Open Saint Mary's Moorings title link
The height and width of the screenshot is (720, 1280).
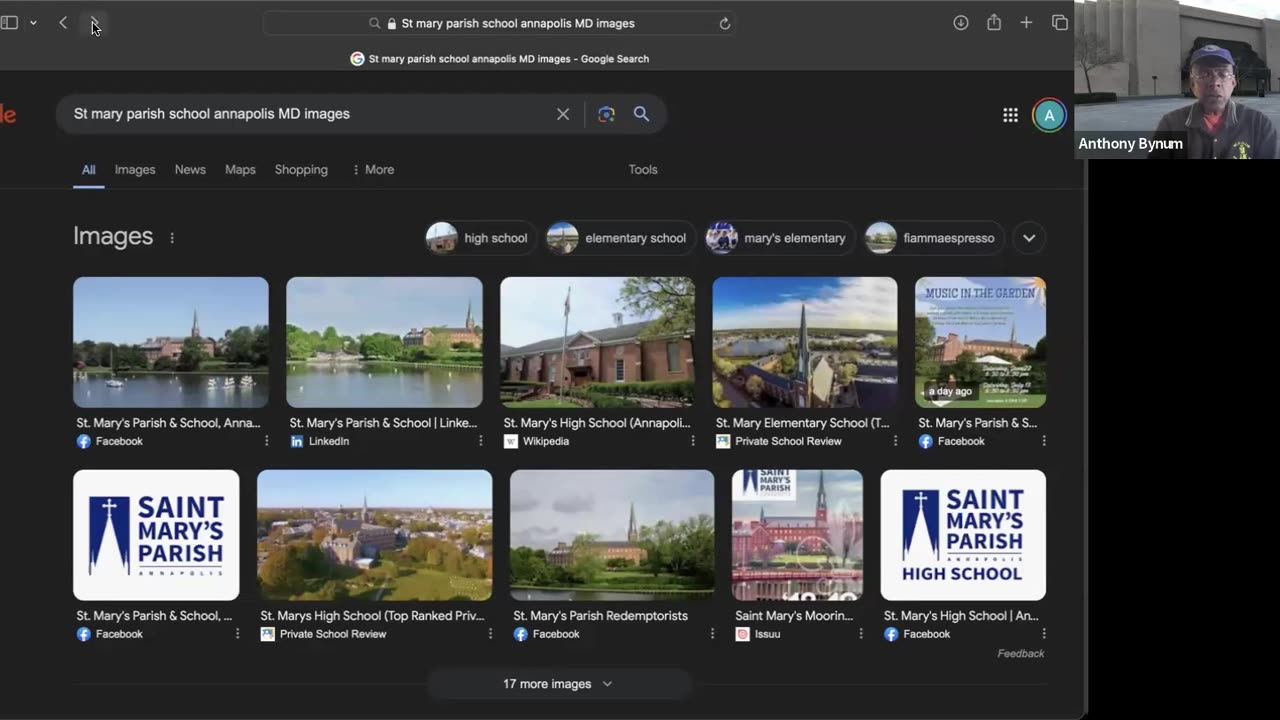pos(794,616)
